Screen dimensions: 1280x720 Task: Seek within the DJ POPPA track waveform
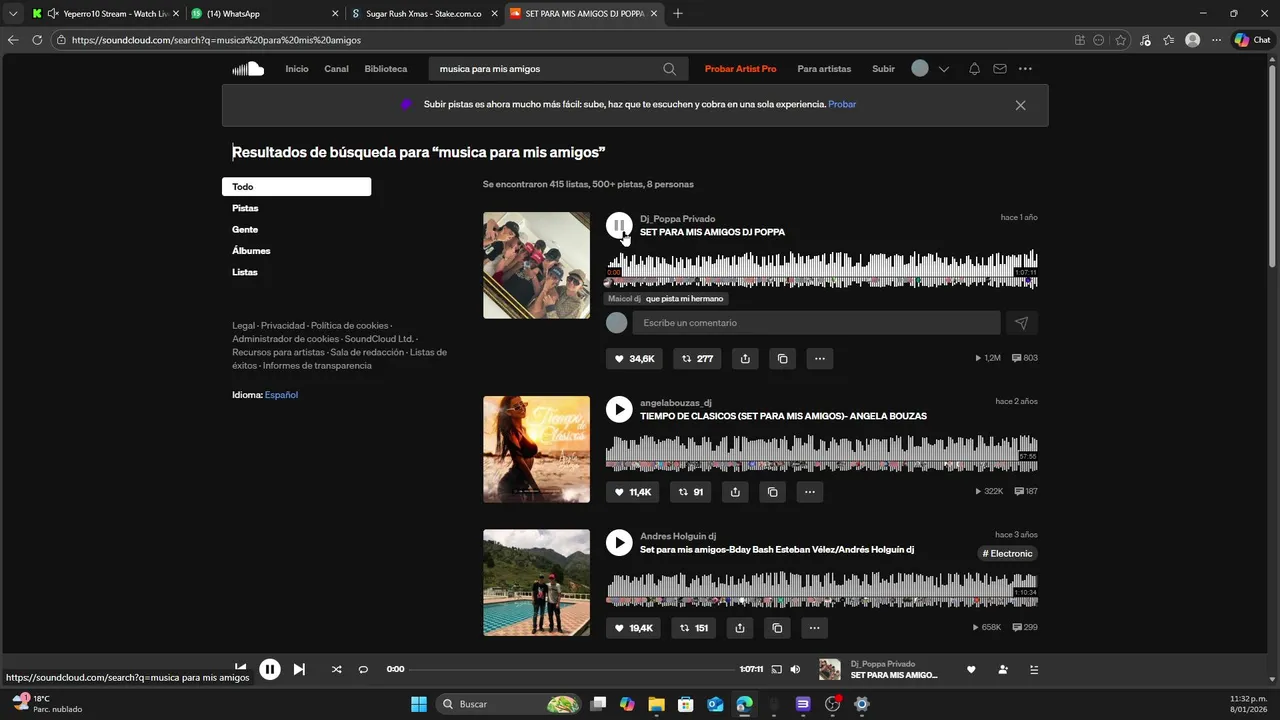tap(821, 269)
